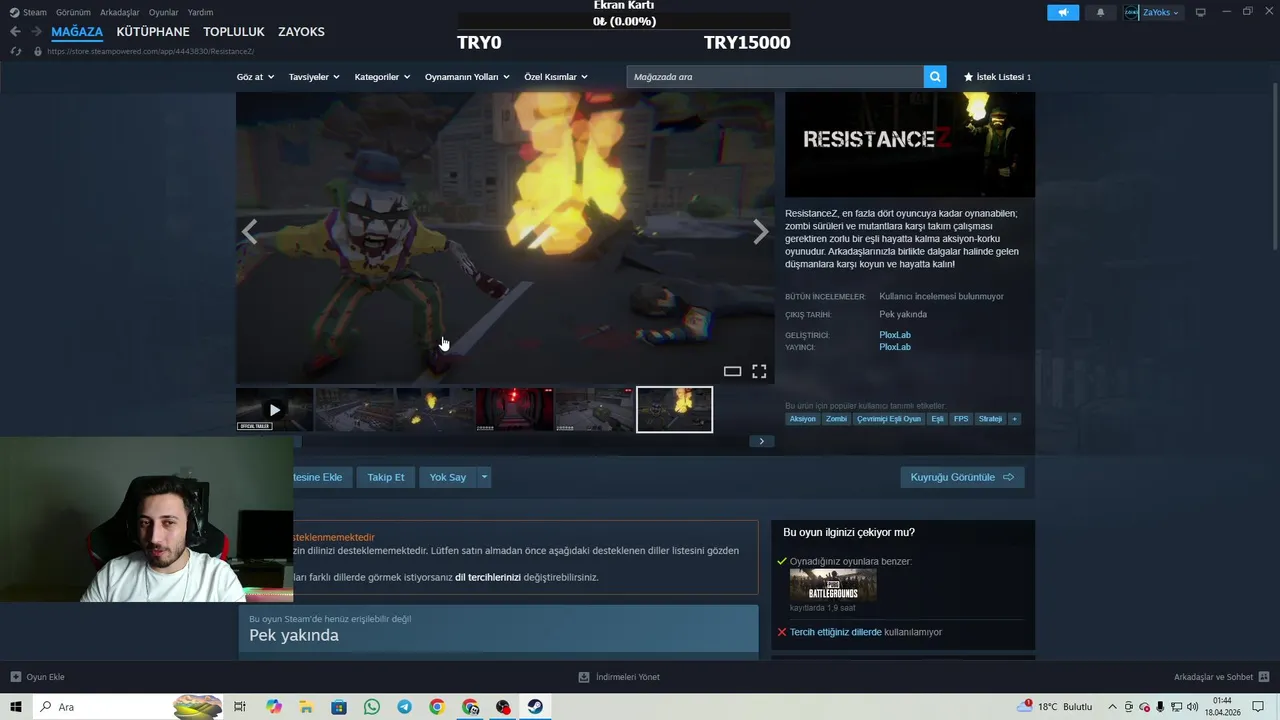Open the arrow next to Yok Say
The image size is (1280, 720).
(x=484, y=477)
